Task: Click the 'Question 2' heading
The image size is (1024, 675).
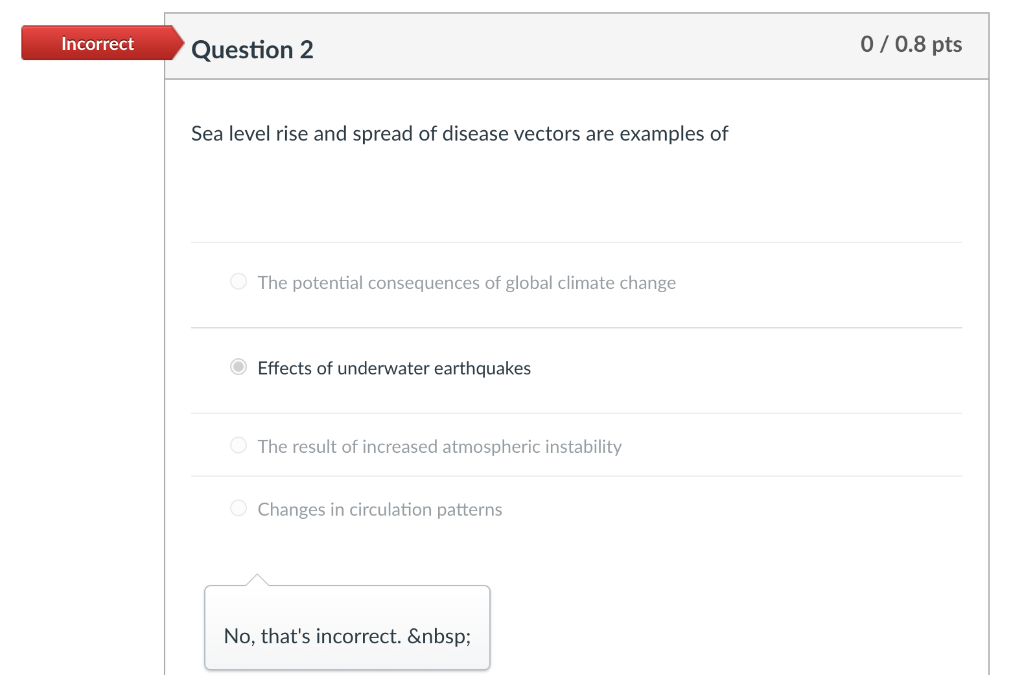Action: click(252, 50)
